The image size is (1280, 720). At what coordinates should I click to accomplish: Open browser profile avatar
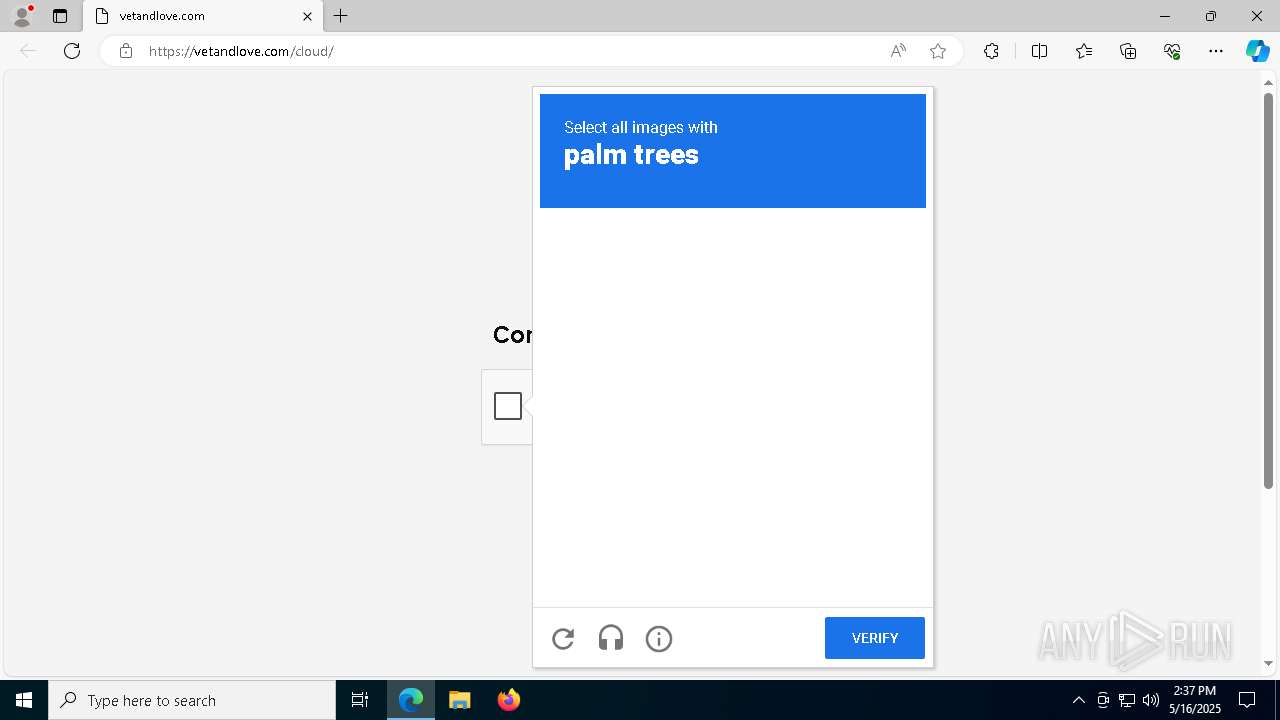point(22,16)
